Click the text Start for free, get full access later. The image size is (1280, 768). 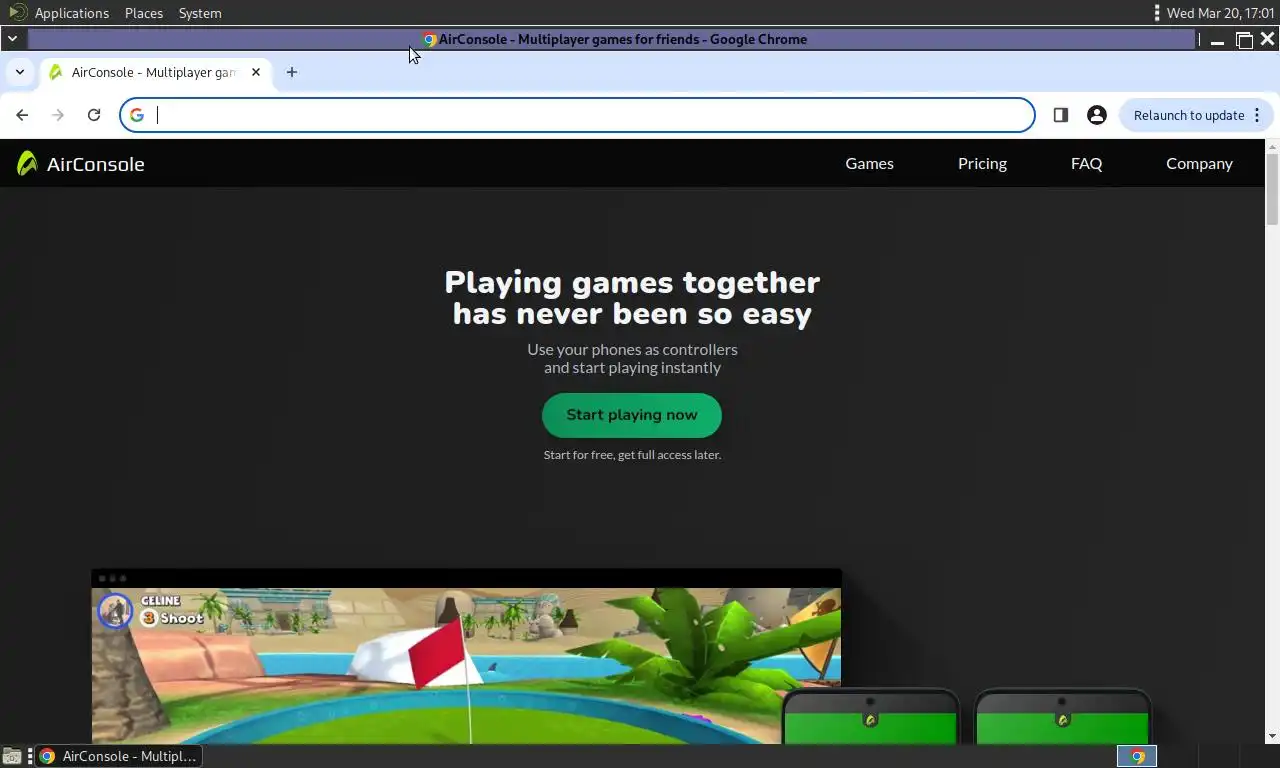point(632,455)
